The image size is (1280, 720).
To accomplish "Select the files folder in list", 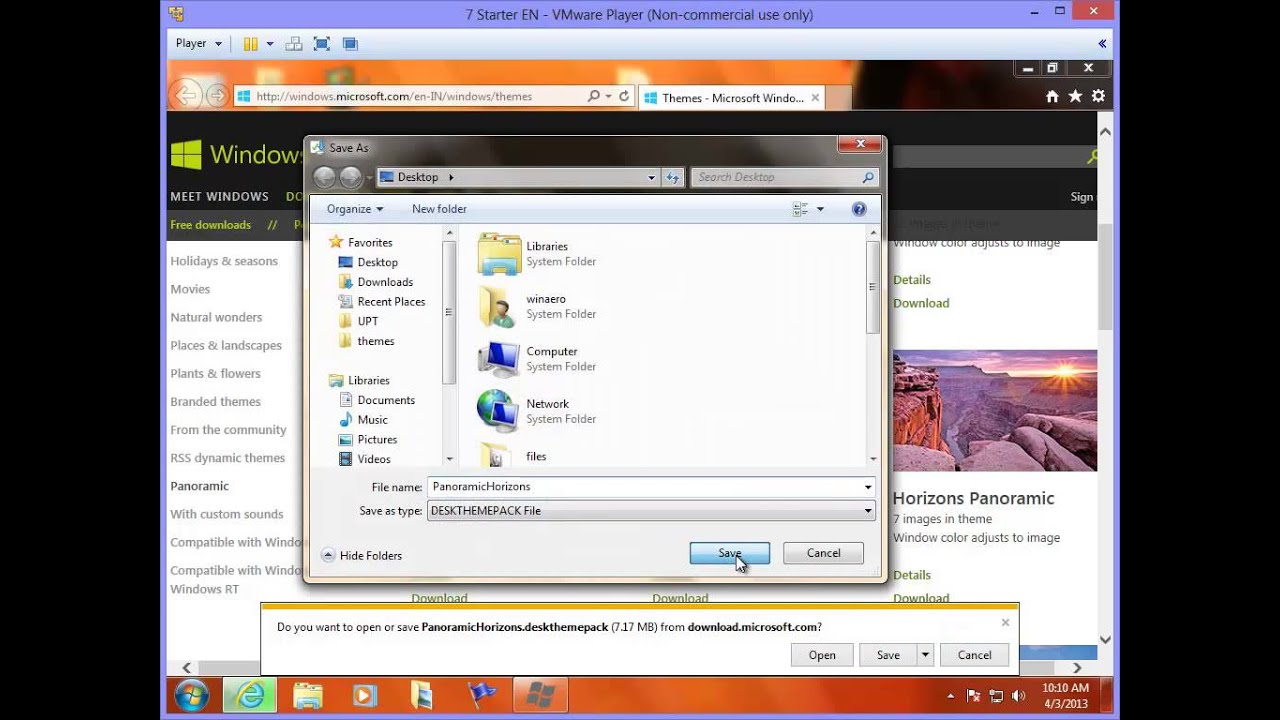I will click(536, 456).
